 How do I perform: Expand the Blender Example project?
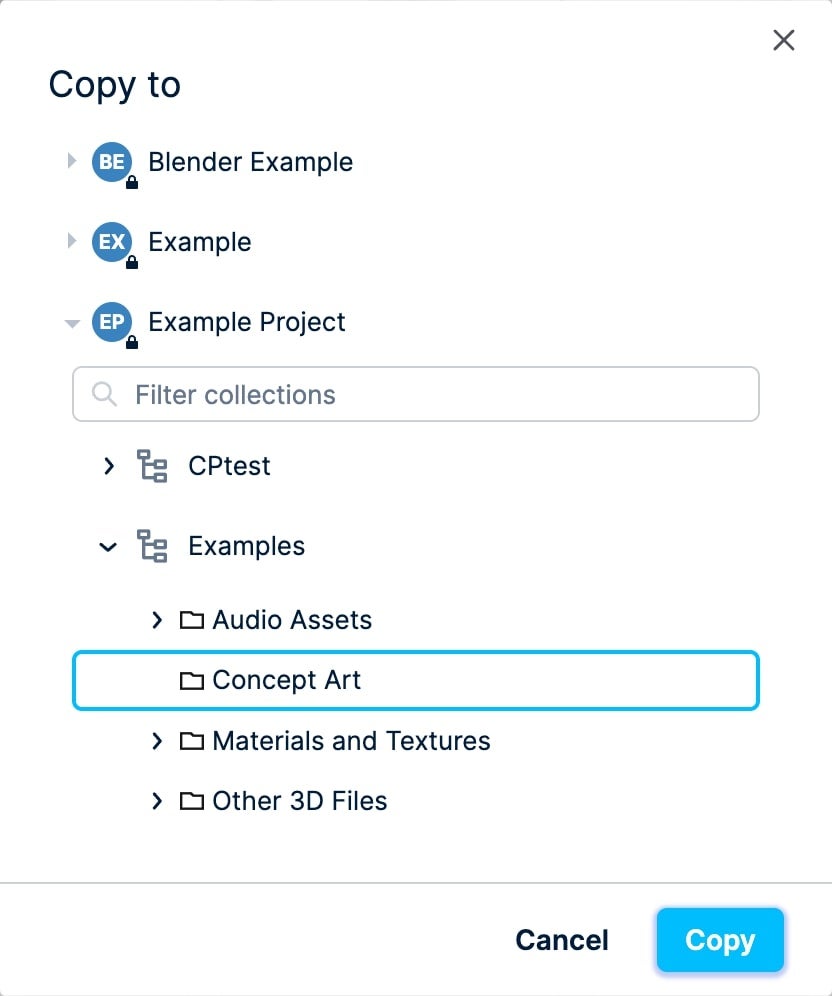pos(71,161)
